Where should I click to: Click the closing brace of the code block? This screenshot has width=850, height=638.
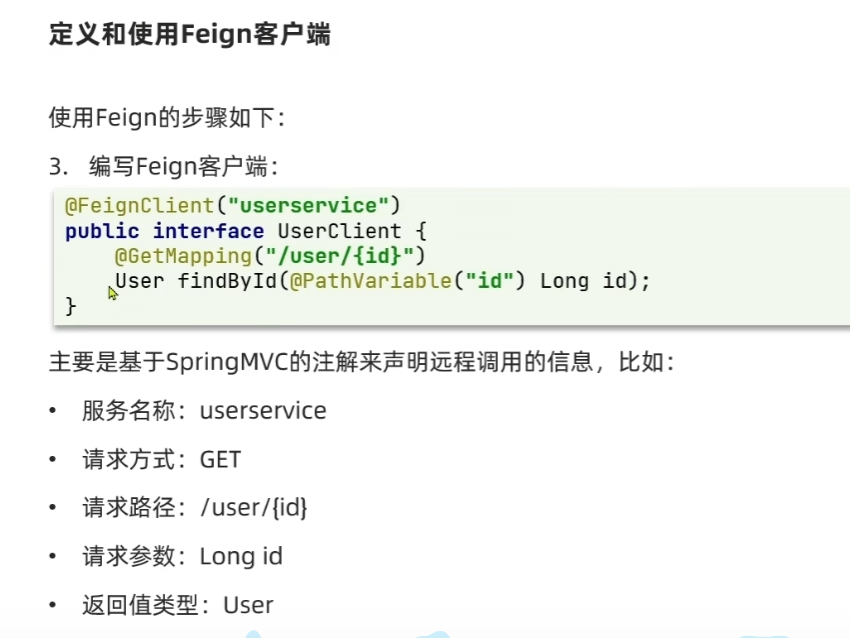pyautogui.click(x=70, y=306)
